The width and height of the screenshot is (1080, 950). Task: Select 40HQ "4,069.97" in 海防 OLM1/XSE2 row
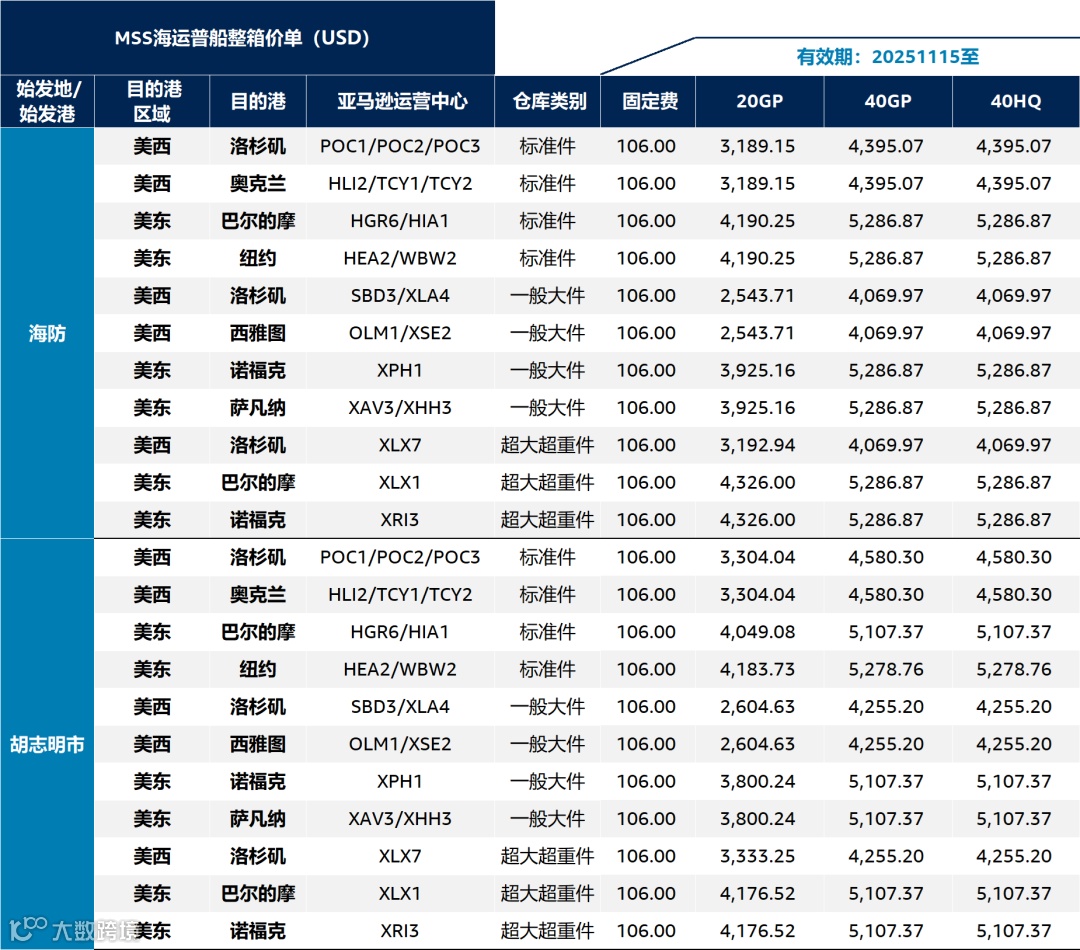[x=1014, y=333]
